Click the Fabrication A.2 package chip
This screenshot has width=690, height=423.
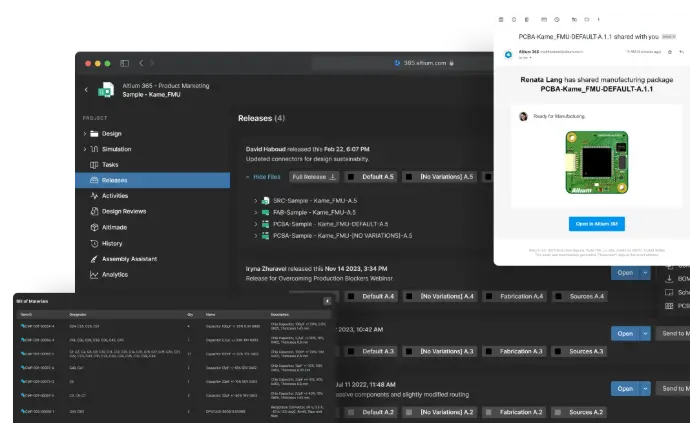coord(514,412)
